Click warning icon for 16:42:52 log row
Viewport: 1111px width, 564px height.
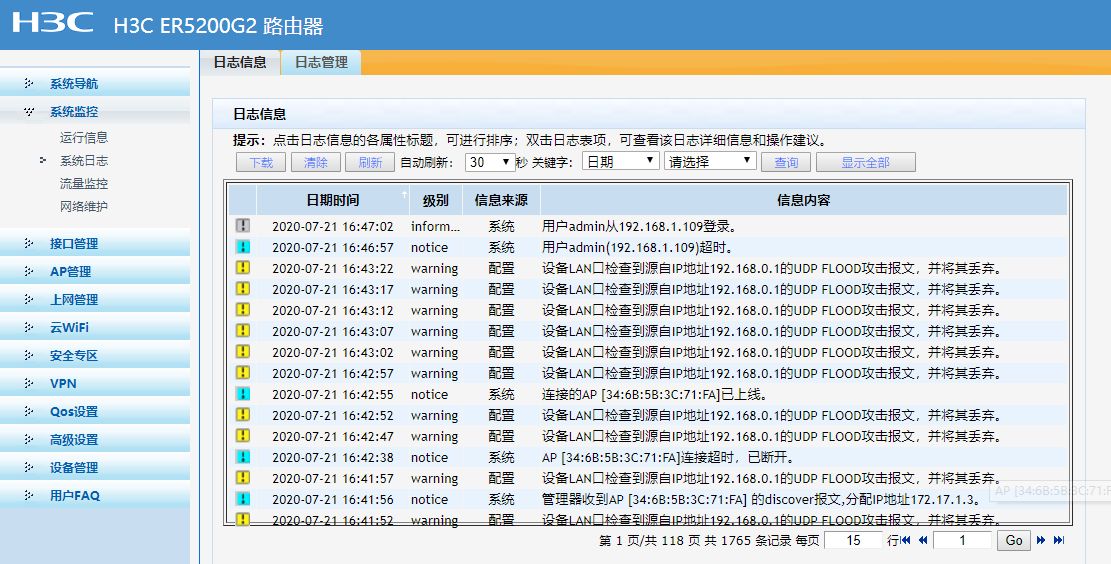click(x=243, y=414)
